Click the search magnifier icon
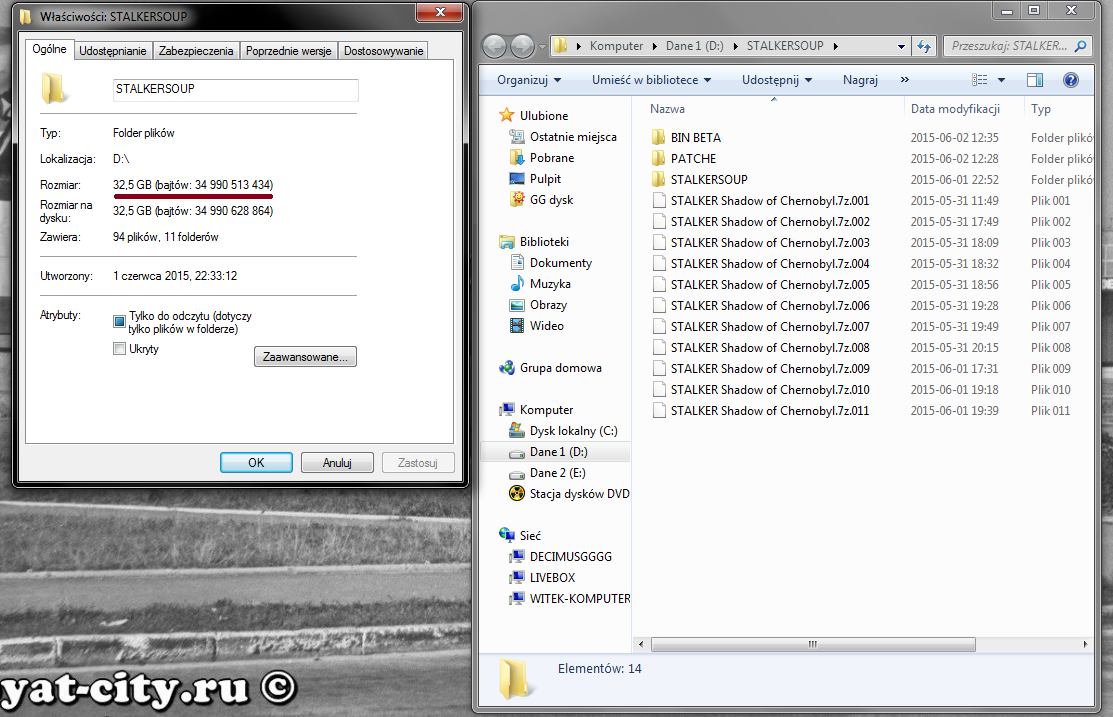Image resolution: width=1113 pixels, height=717 pixels. tap(1080, 46)
